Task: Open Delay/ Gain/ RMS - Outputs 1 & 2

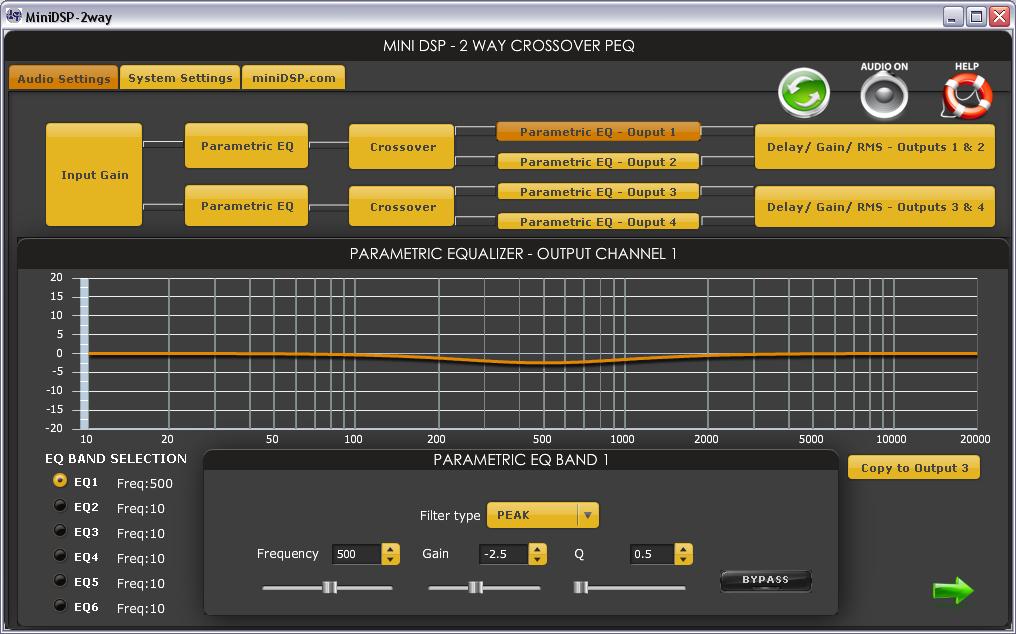Action: click(875, 147)
